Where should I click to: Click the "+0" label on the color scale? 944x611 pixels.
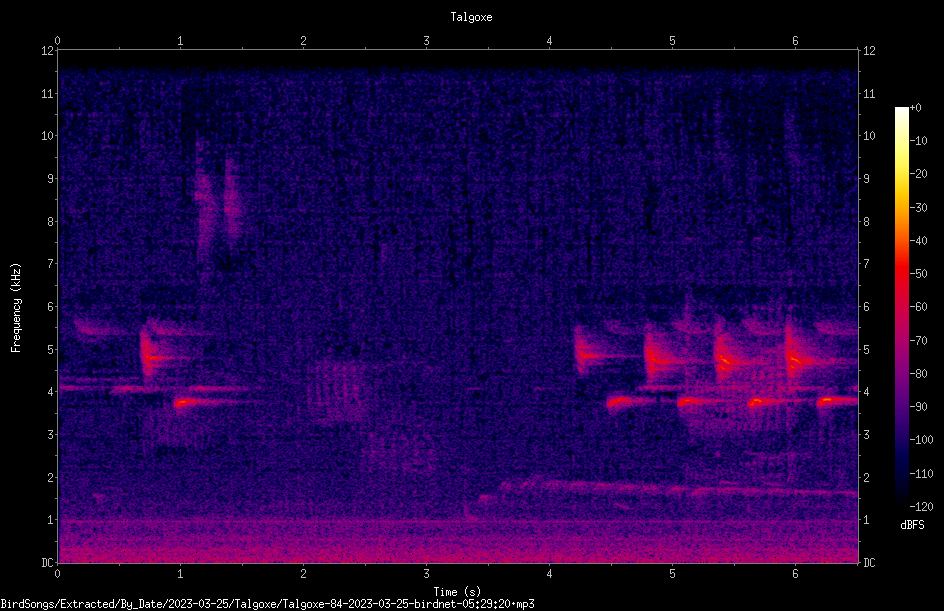tap(915, 108)
